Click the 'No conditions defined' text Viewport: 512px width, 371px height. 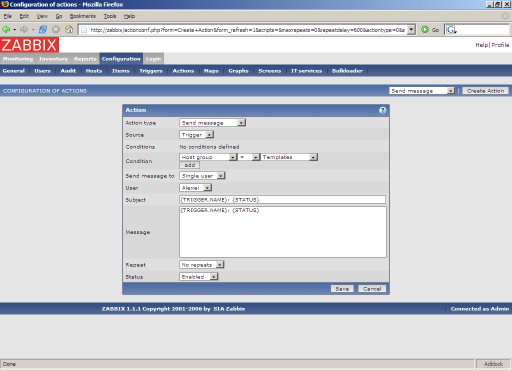[209, 147]
